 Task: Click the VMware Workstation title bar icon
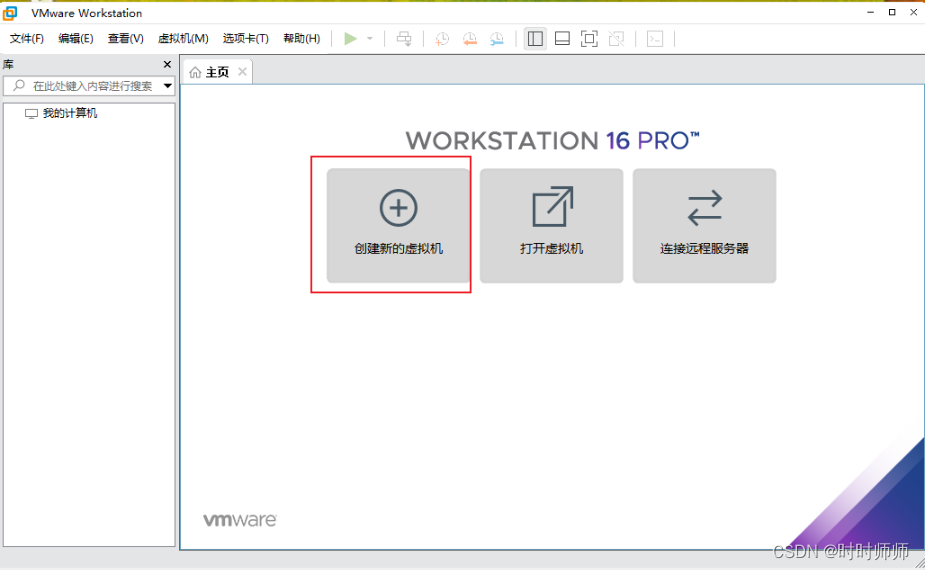(x=10, y=12)
